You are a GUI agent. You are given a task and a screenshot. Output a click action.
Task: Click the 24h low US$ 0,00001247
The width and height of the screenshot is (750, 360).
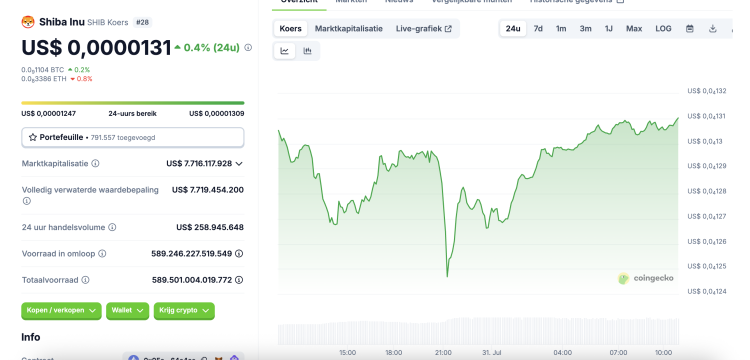(48, 114)
